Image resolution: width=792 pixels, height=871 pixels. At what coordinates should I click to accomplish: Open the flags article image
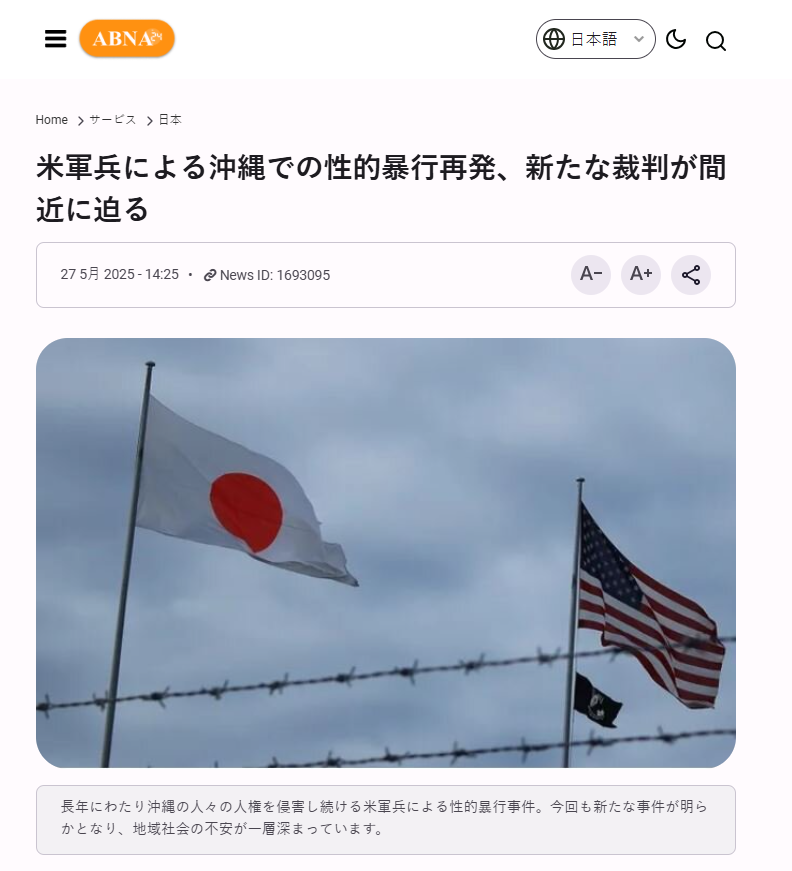(386, 553)
